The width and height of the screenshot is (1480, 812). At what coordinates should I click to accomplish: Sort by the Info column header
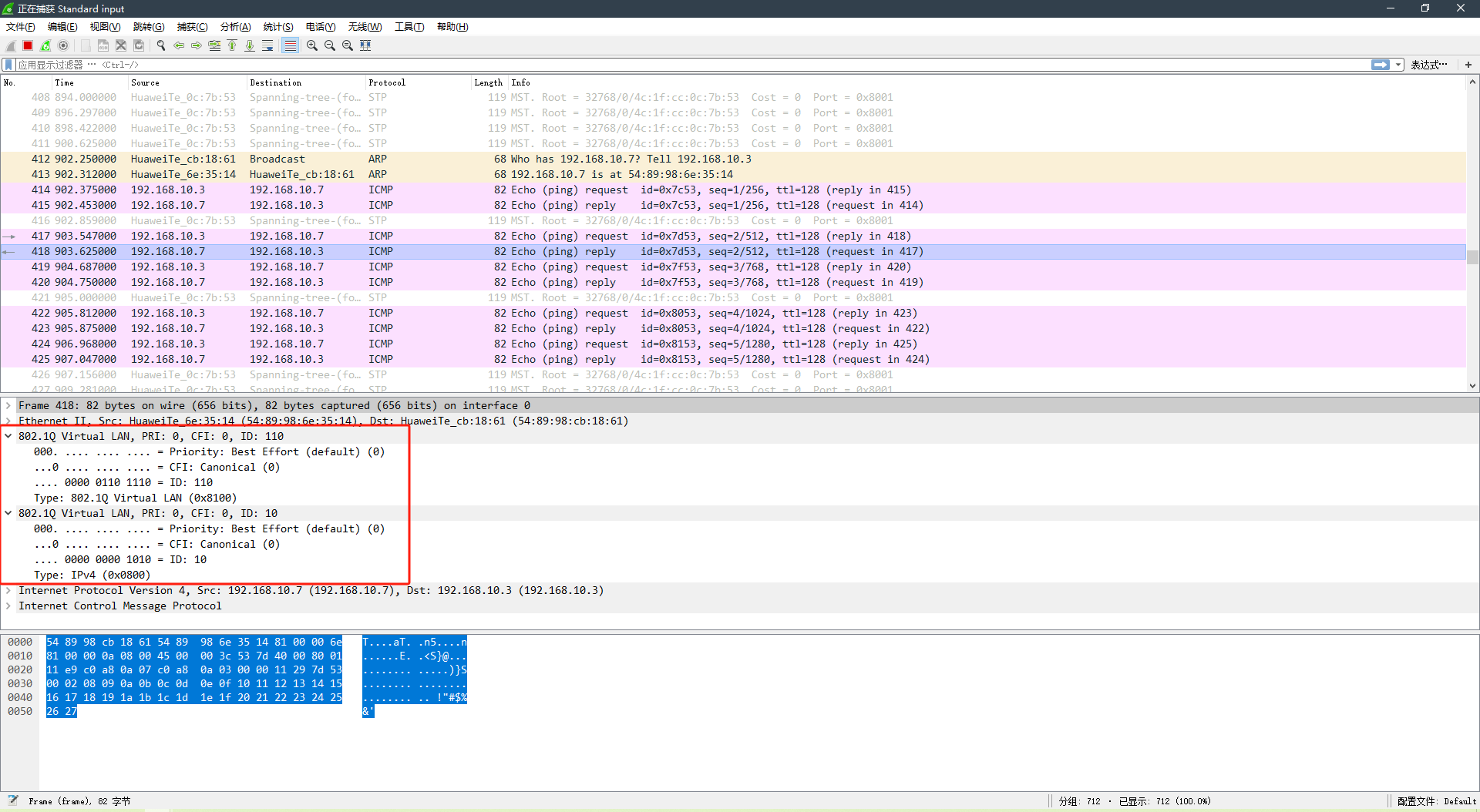click(987, 82)
